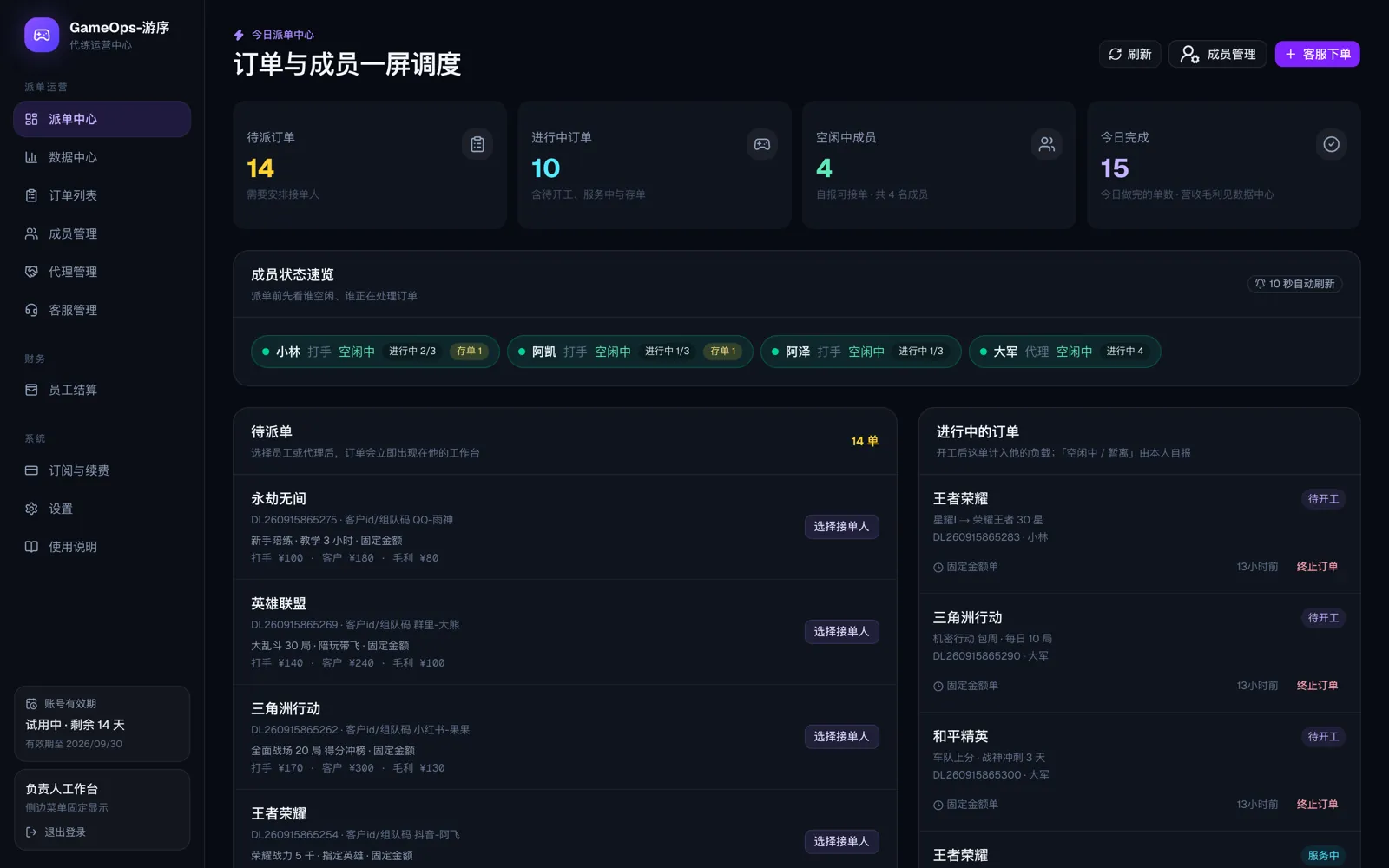Viewport: 1389px width, 868px height.
Task: Click 退出登录 in sidebar
Action: [56, 832]
